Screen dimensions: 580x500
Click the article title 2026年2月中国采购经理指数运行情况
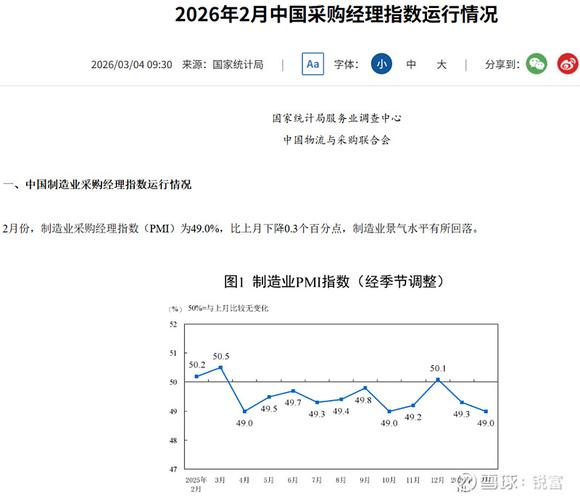(x=336, y=15)
